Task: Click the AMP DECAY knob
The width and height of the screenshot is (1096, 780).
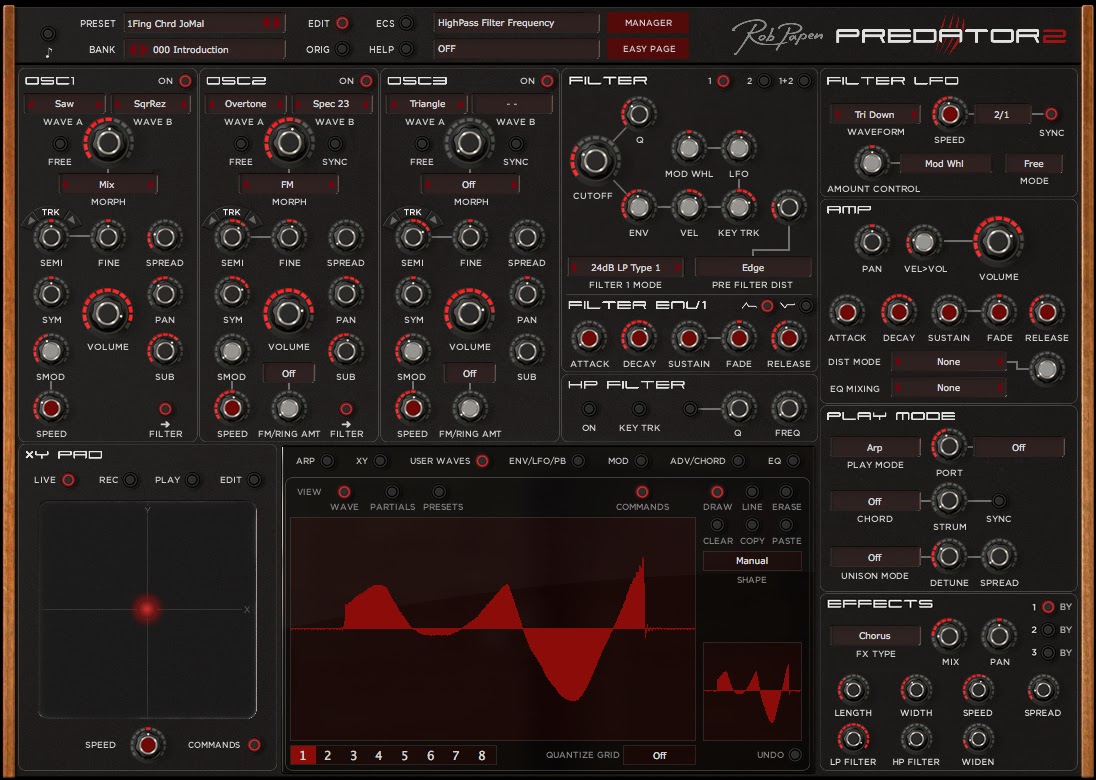Action: coord(897,312)
